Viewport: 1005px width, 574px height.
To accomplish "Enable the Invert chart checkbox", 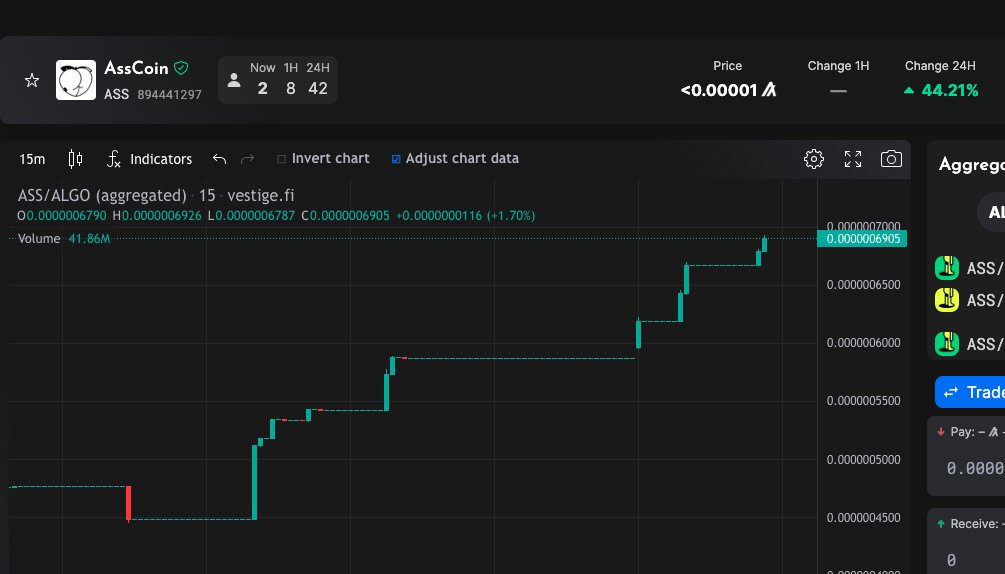I will click(x=281, y=159).
